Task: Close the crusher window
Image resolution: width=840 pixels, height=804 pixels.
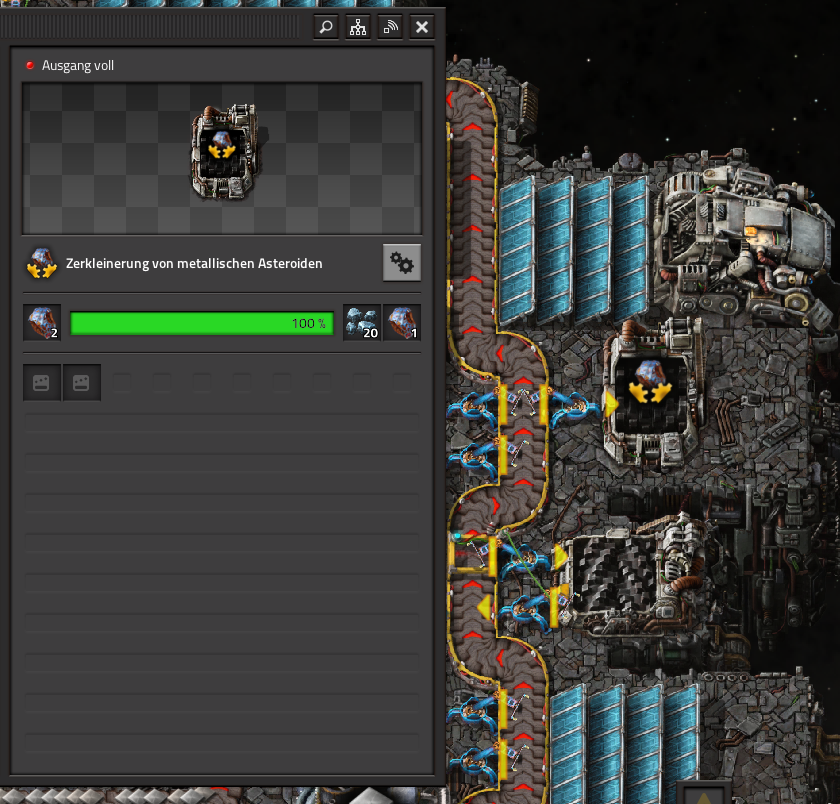Action: (x=422, y=27)
